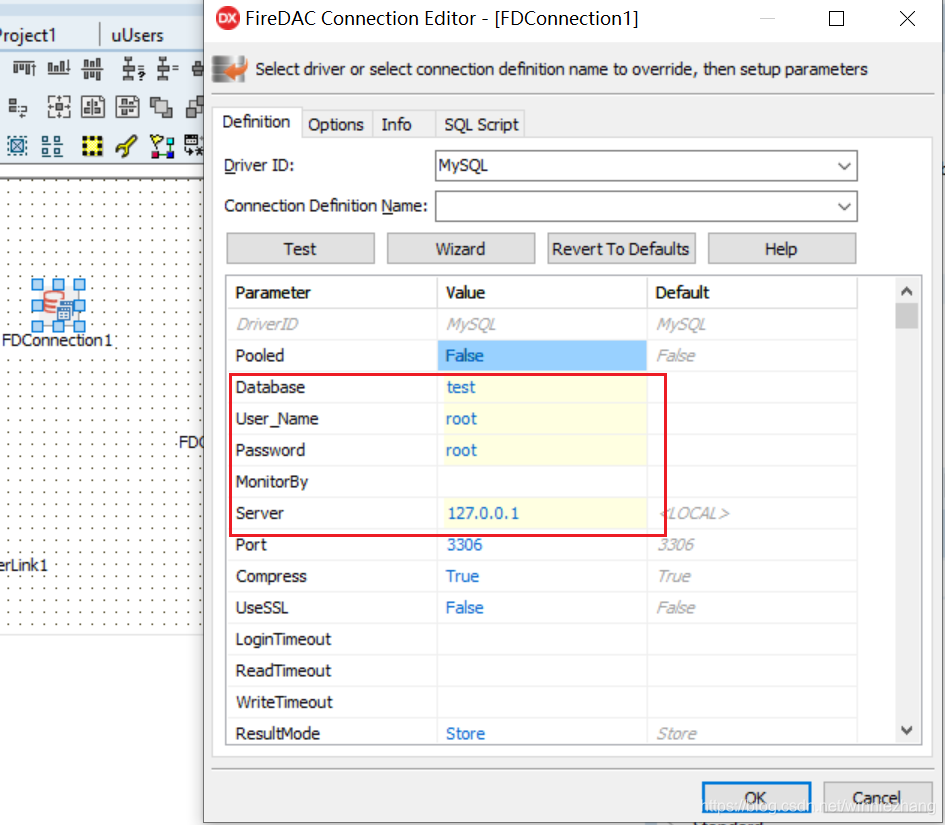Click the yellow wrench icon

(x=127, y=146)
